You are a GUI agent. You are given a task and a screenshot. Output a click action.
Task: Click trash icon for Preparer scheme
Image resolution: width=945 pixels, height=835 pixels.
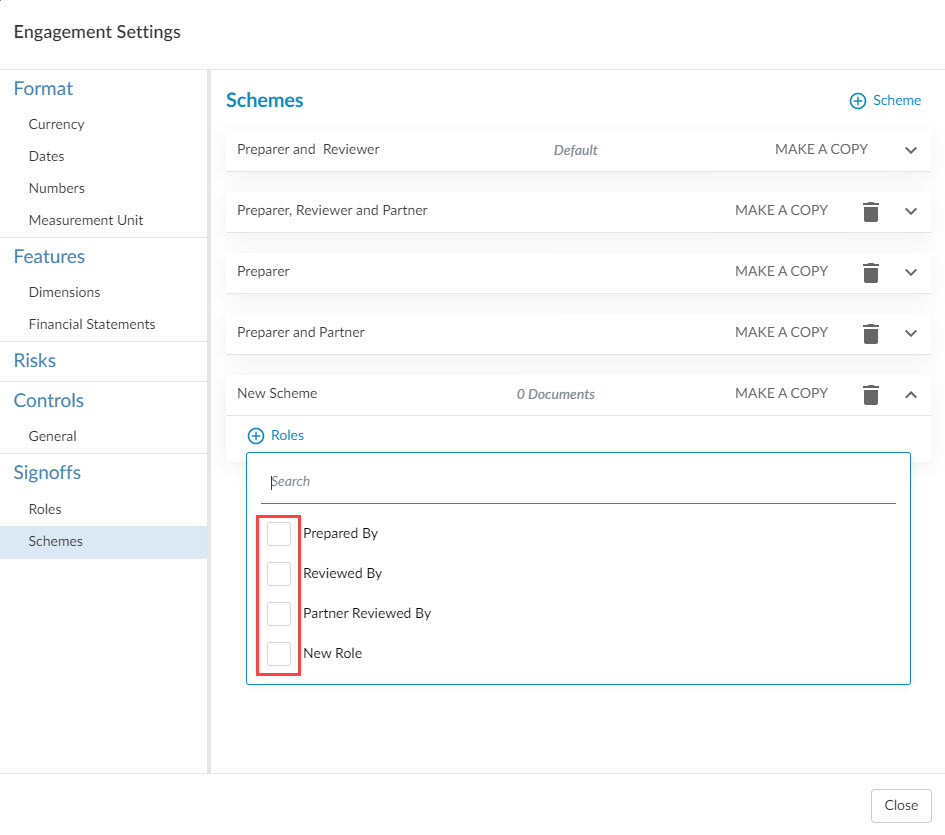pyautogui.click(x=871, y=273)
